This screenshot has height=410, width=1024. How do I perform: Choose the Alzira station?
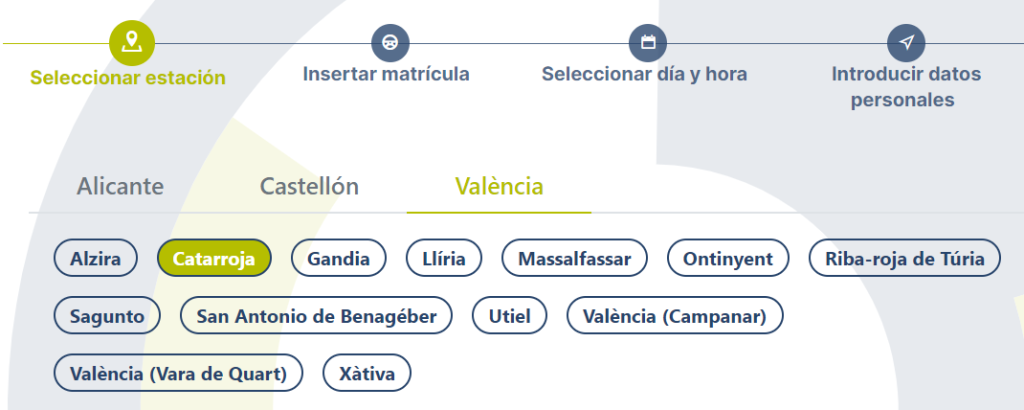click(96, 259)
